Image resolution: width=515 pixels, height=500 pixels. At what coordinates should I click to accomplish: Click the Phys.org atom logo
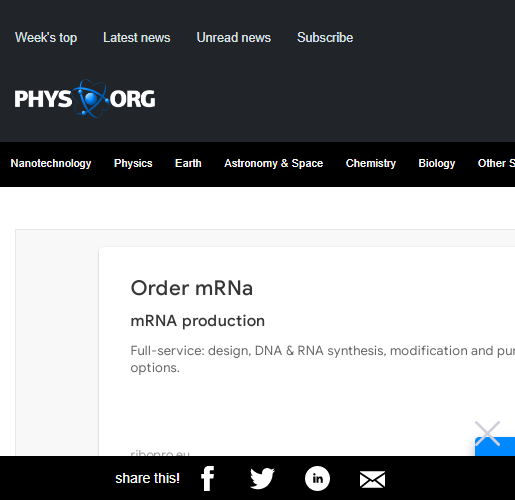85,99
